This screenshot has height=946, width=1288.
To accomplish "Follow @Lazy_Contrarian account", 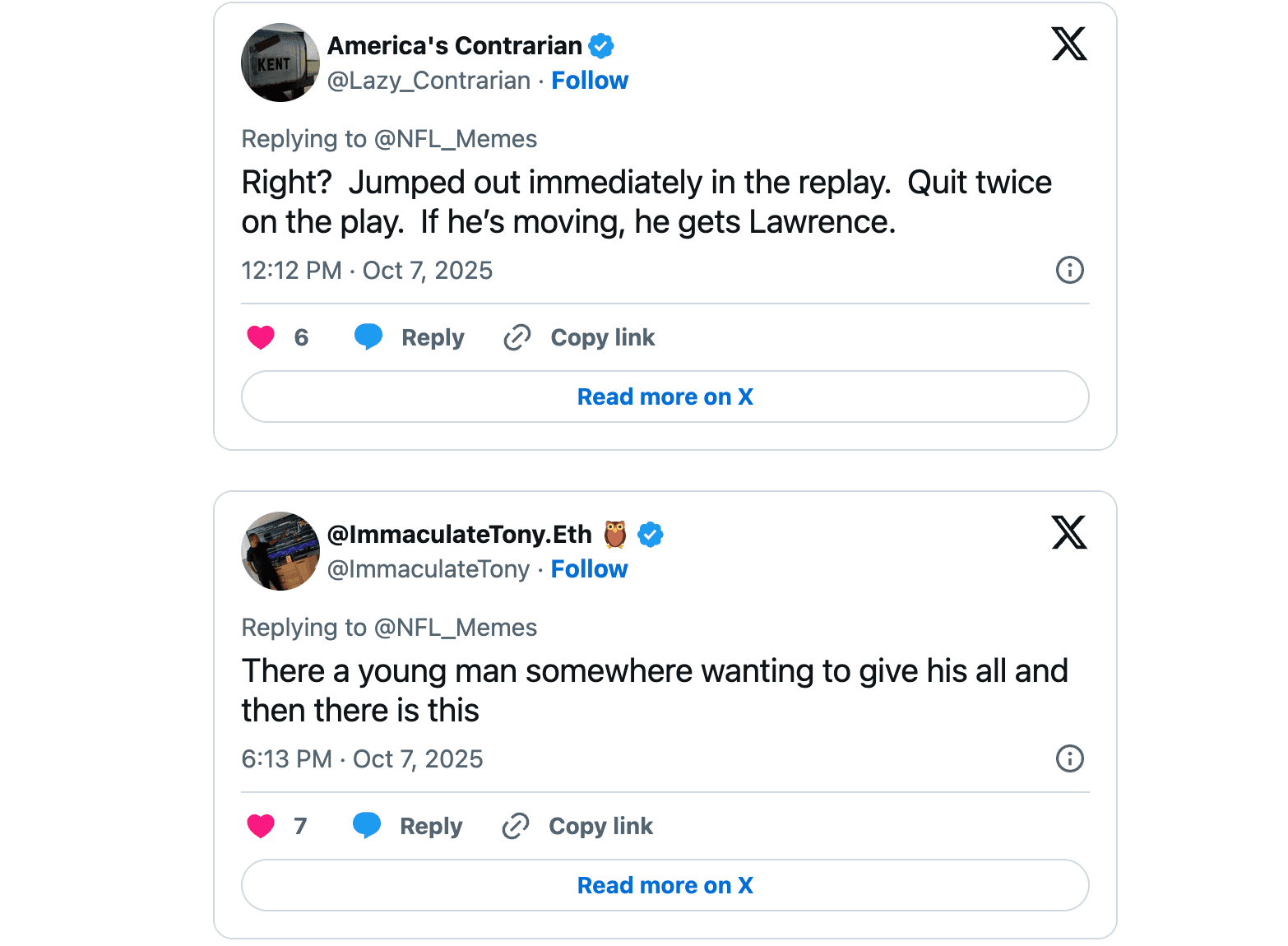I will pos(589,81).
